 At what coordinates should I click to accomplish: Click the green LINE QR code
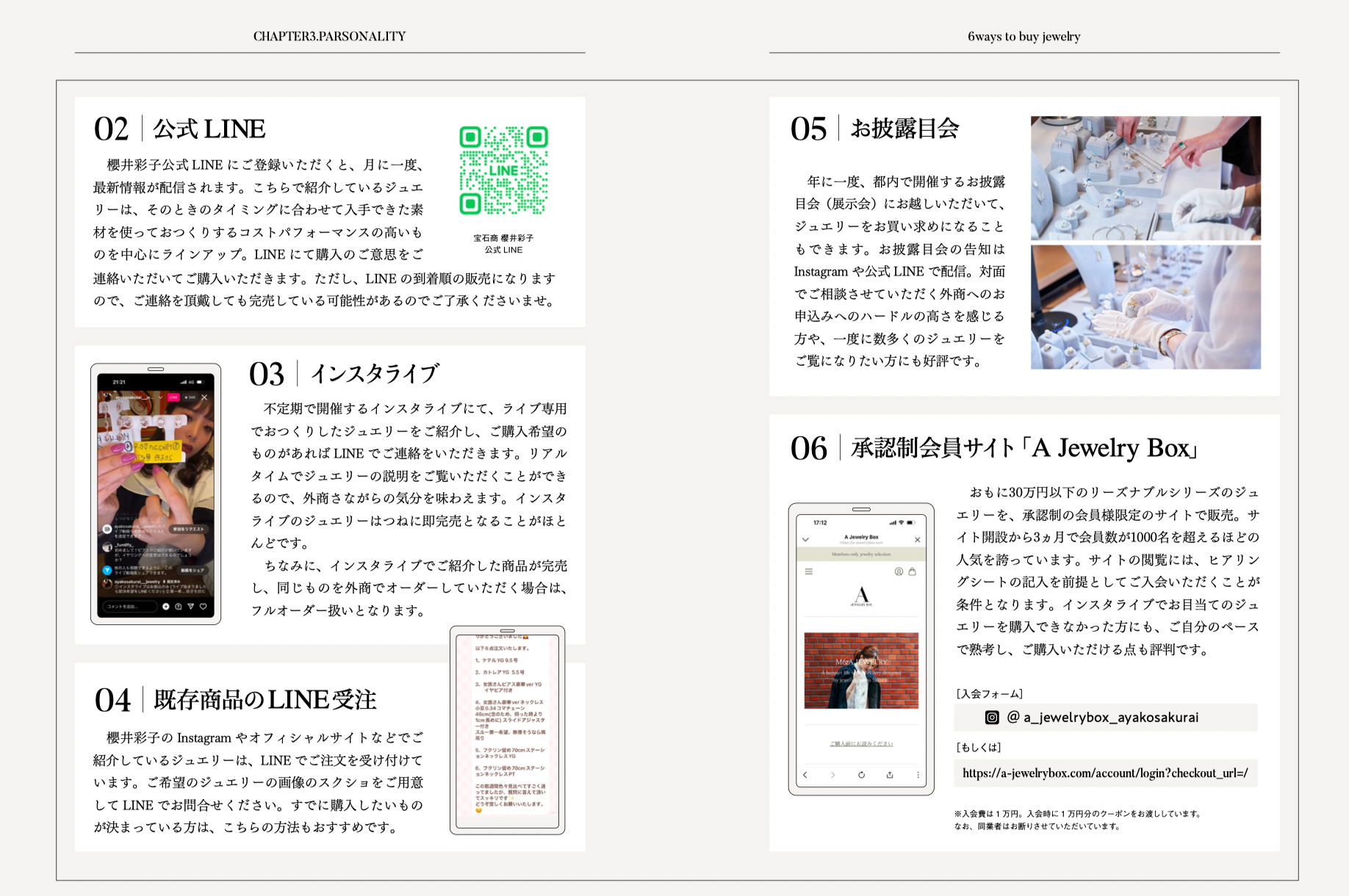click(x=503, y=170)
